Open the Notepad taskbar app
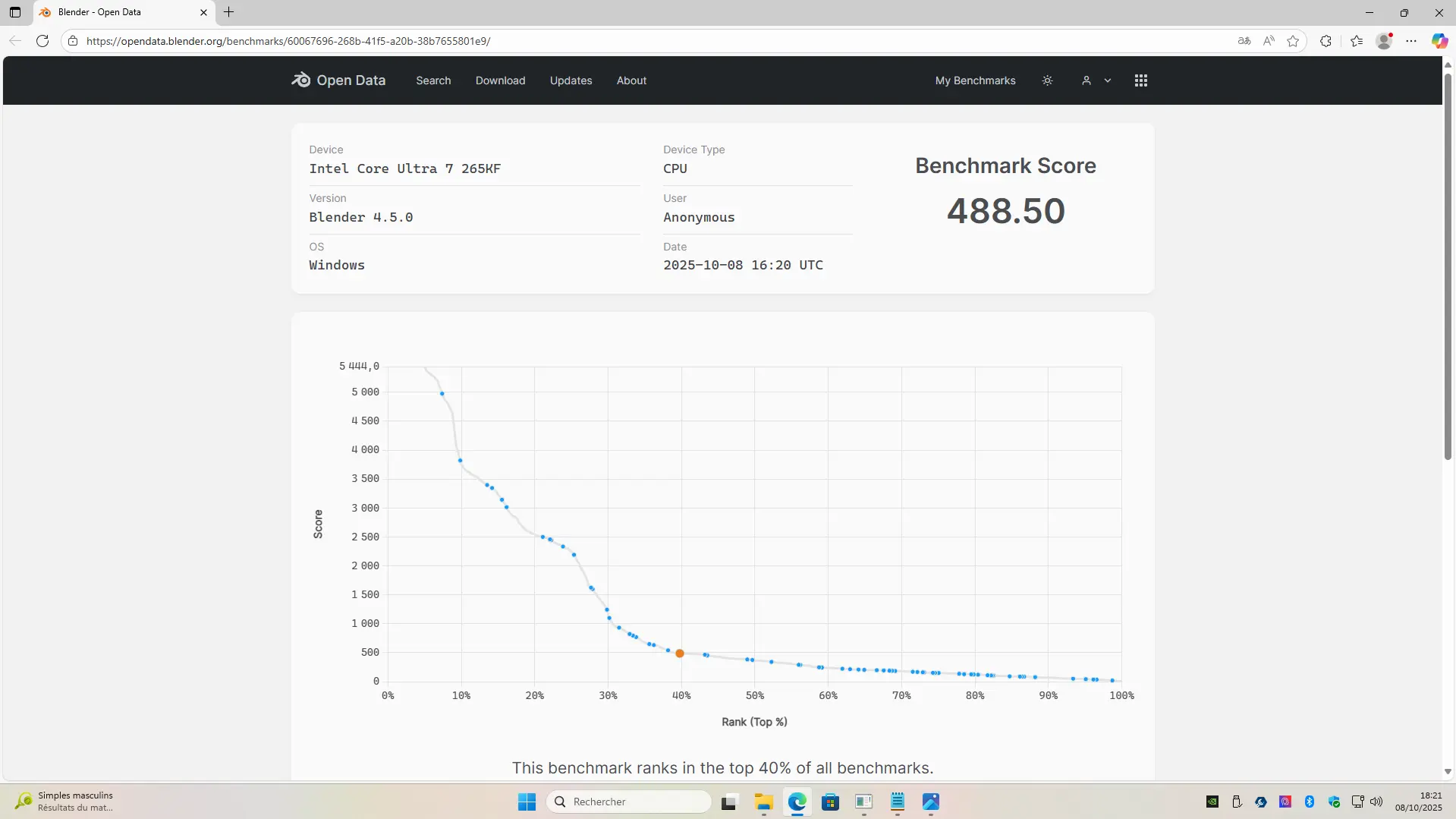Viewport: 1456px width, 819px height. pyautogui.click(x=898, y=802)
